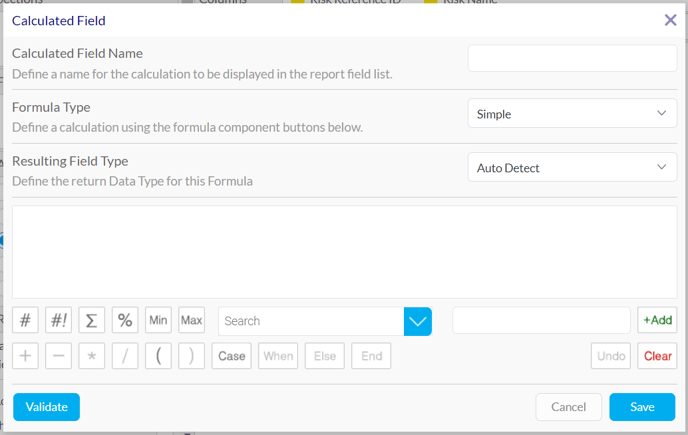Click the Max function button
The image size is (688, 435).
tap(191, 320)
